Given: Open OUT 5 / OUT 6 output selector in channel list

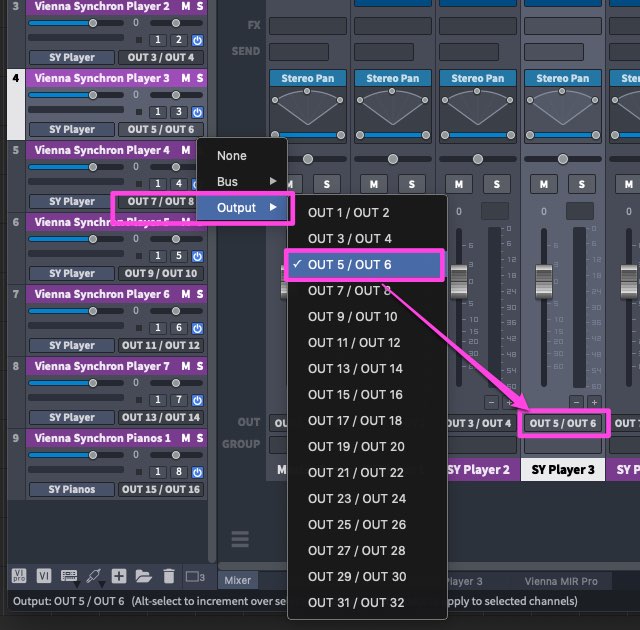Looking at the screenshot, I should click(161, 129).
